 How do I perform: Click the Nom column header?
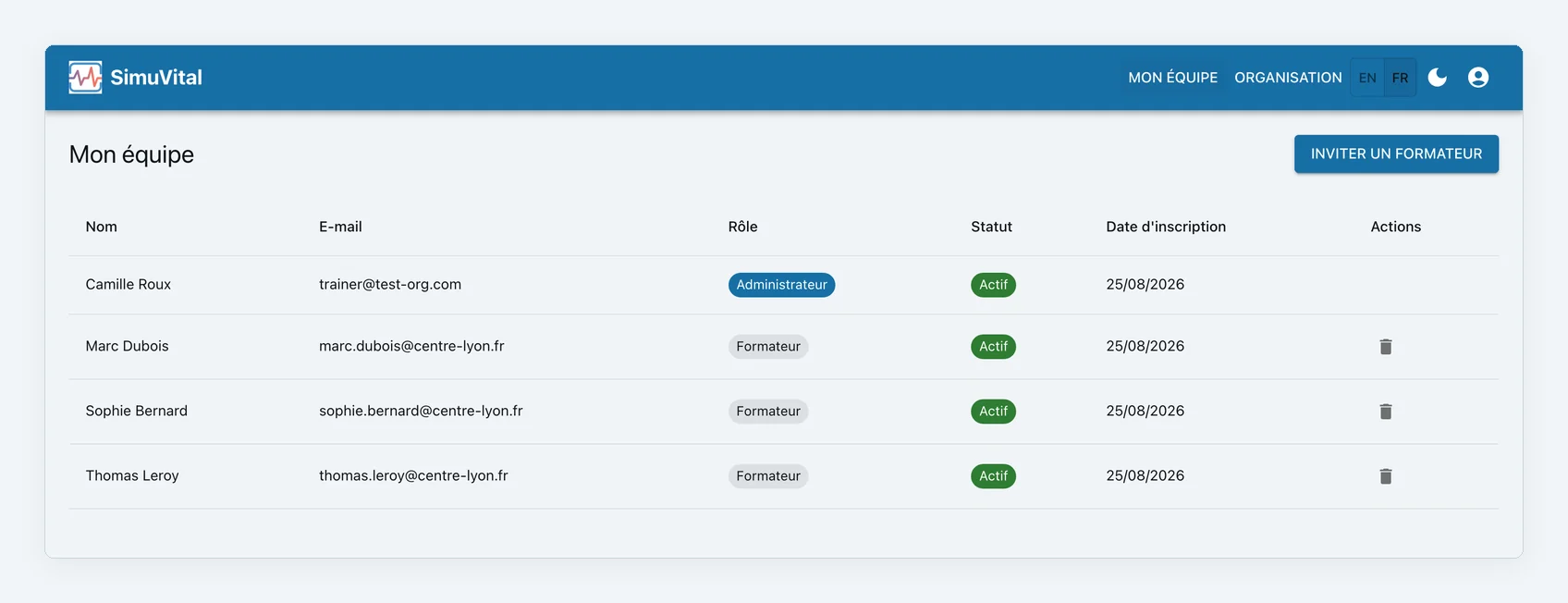point(102,227)
